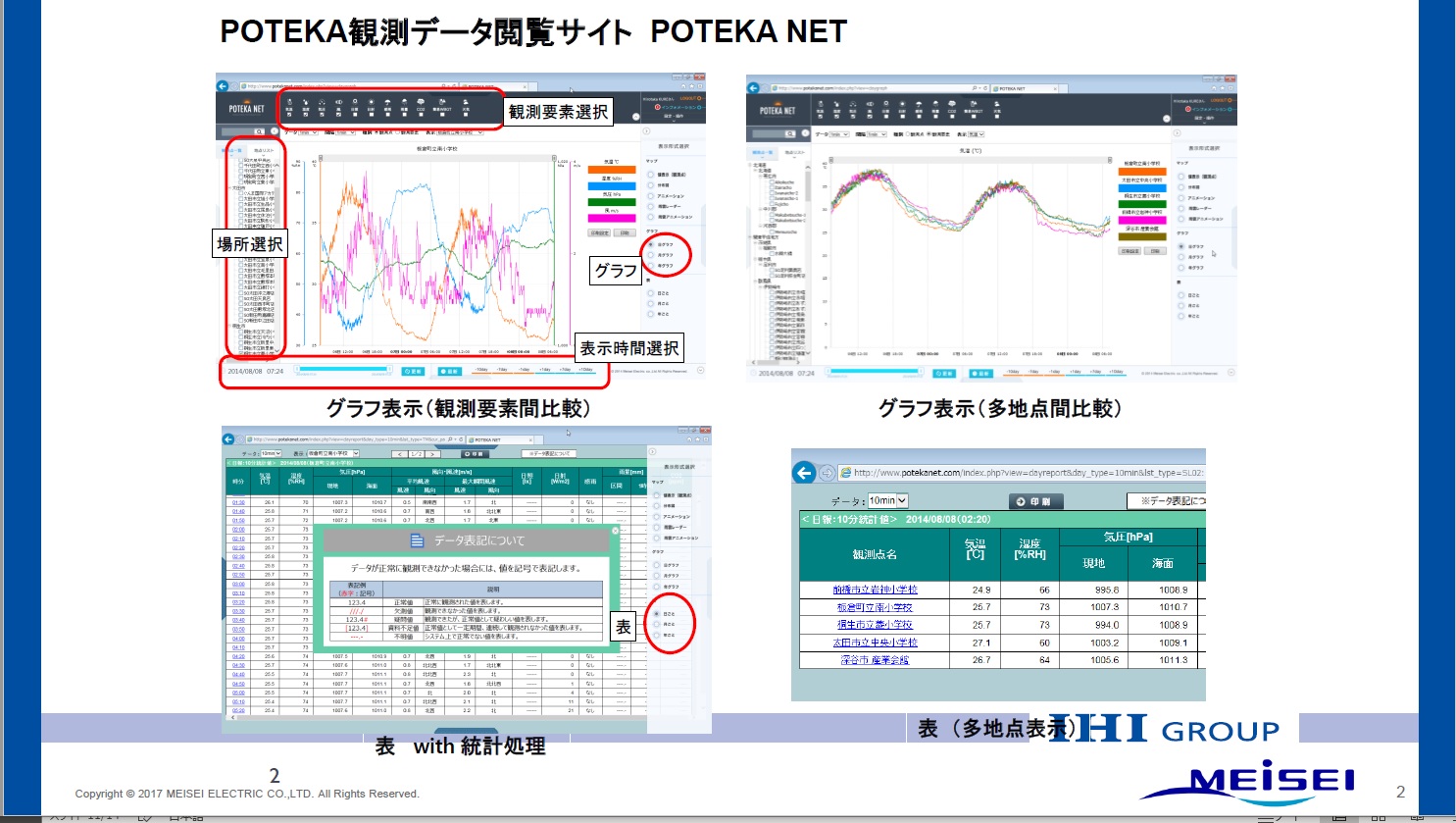Click the 観測点名 column header
1456x823 pixels.
click(x=874, y=554)
